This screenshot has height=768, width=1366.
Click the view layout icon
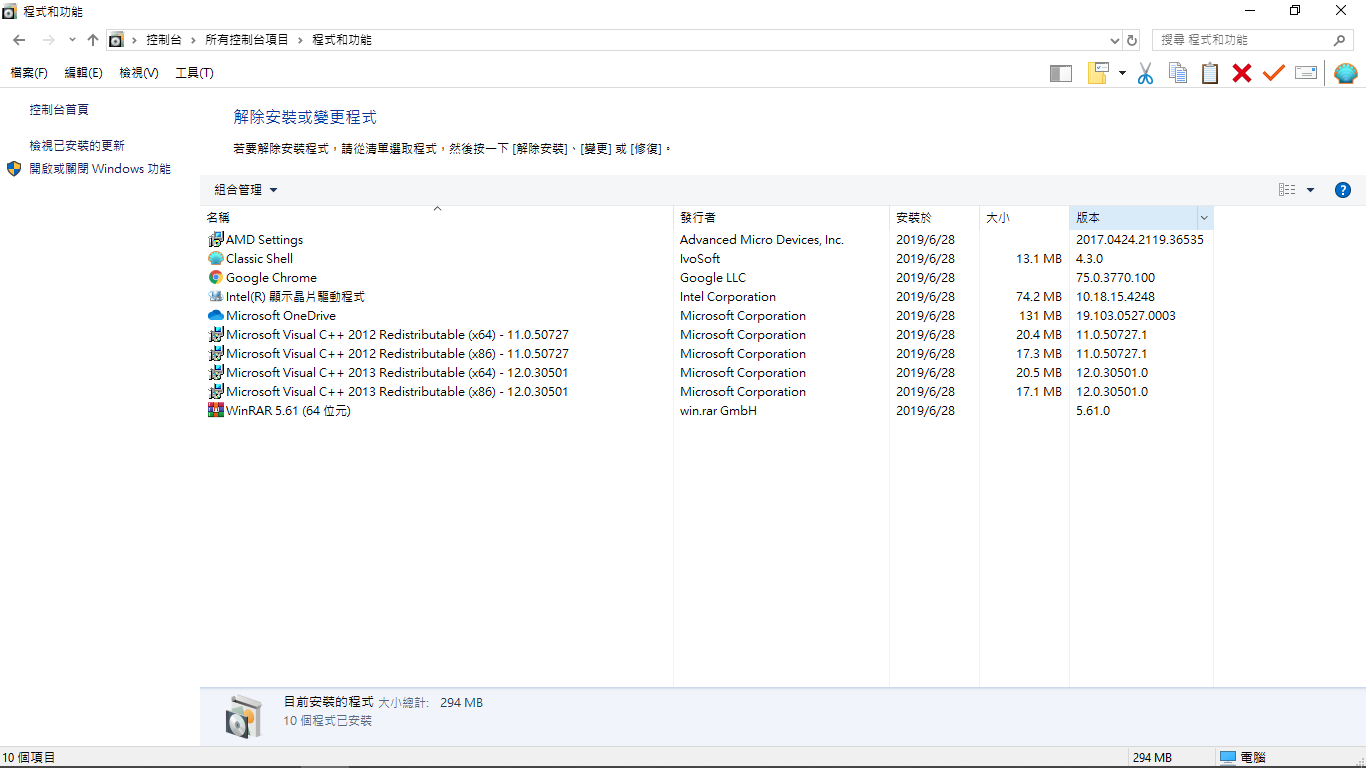coord(1287,190)
